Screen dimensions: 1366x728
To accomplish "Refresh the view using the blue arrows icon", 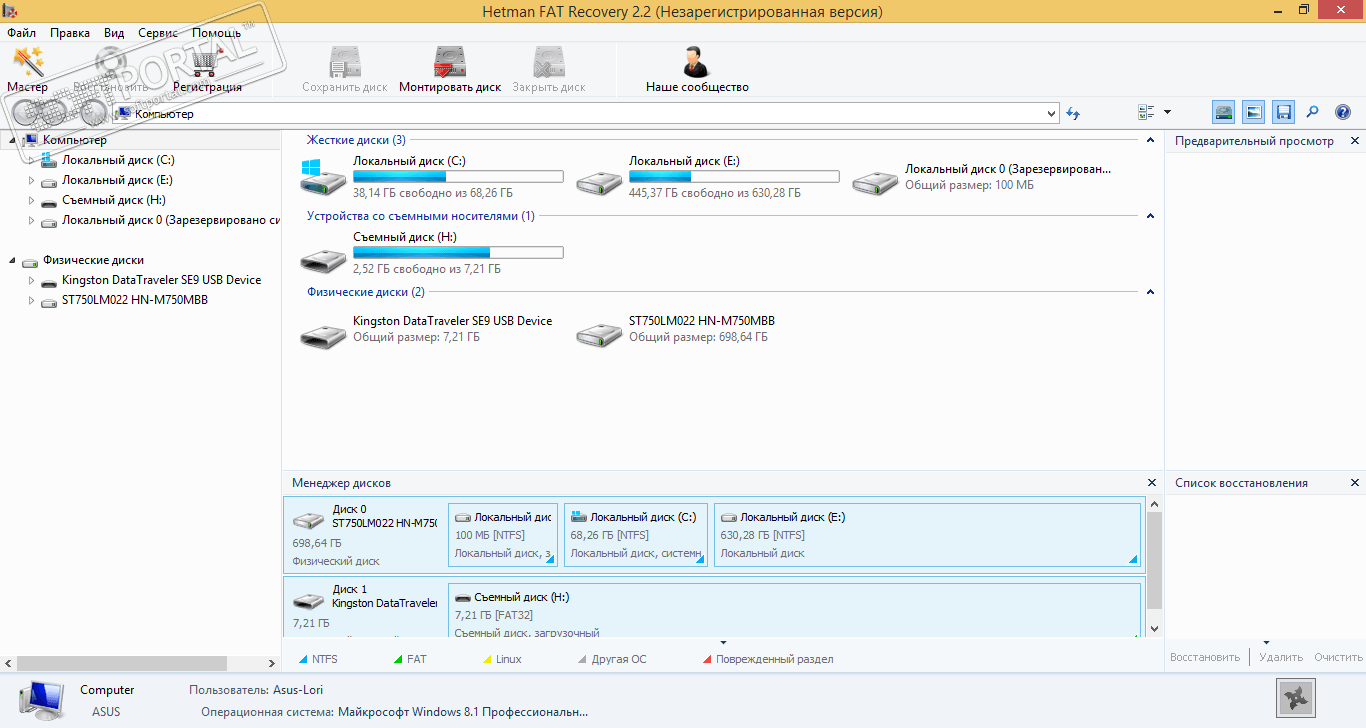I will click(1073, 113).
